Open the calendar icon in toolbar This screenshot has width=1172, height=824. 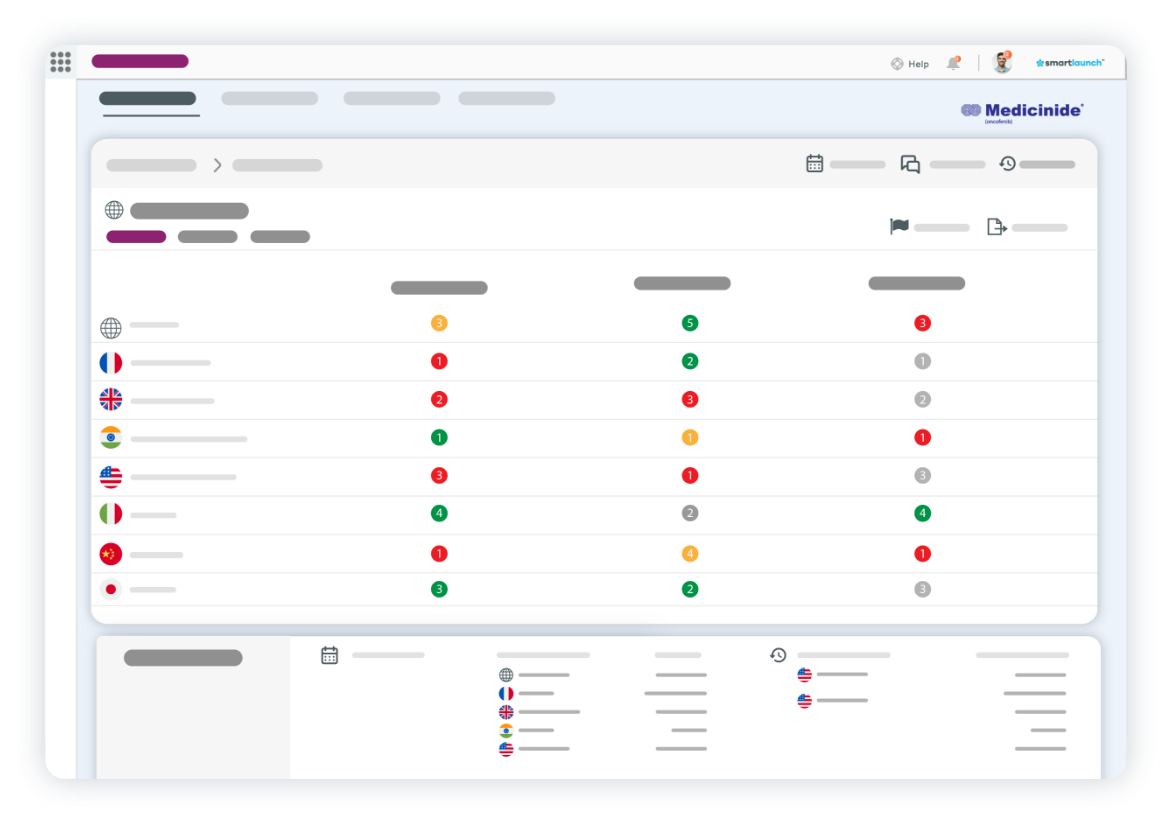click(x=815, y=163)
